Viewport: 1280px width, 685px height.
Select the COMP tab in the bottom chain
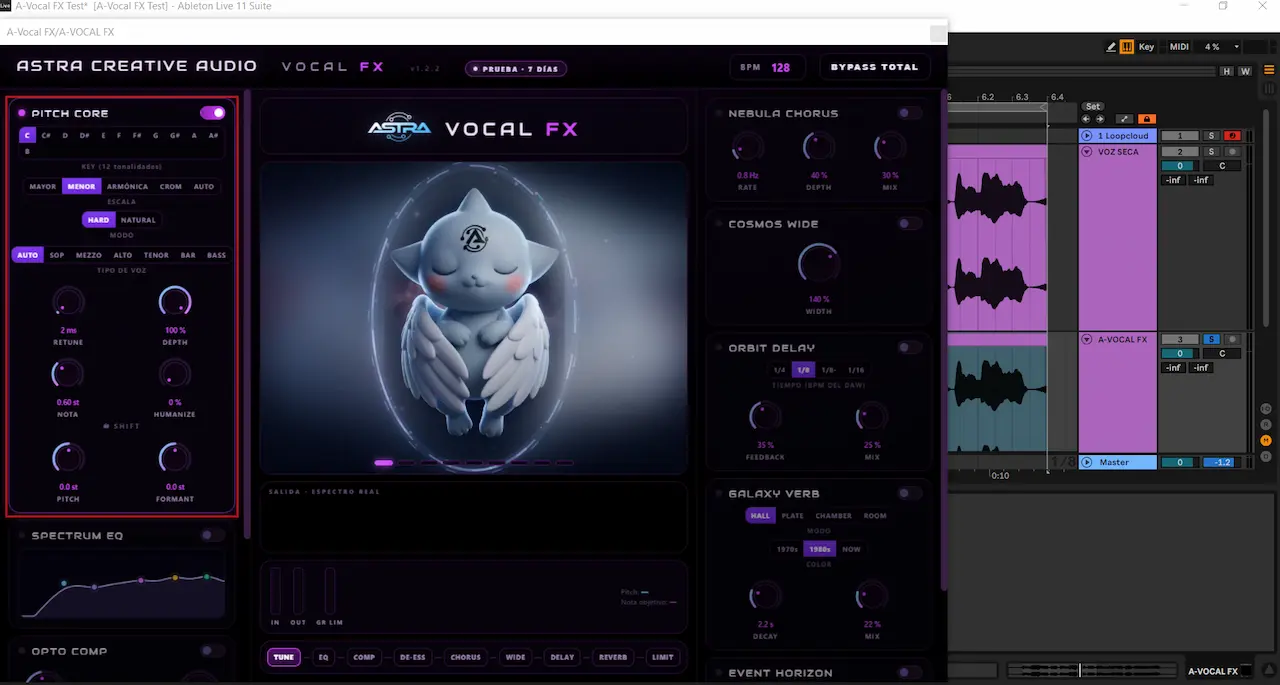[x=364, y=657]
